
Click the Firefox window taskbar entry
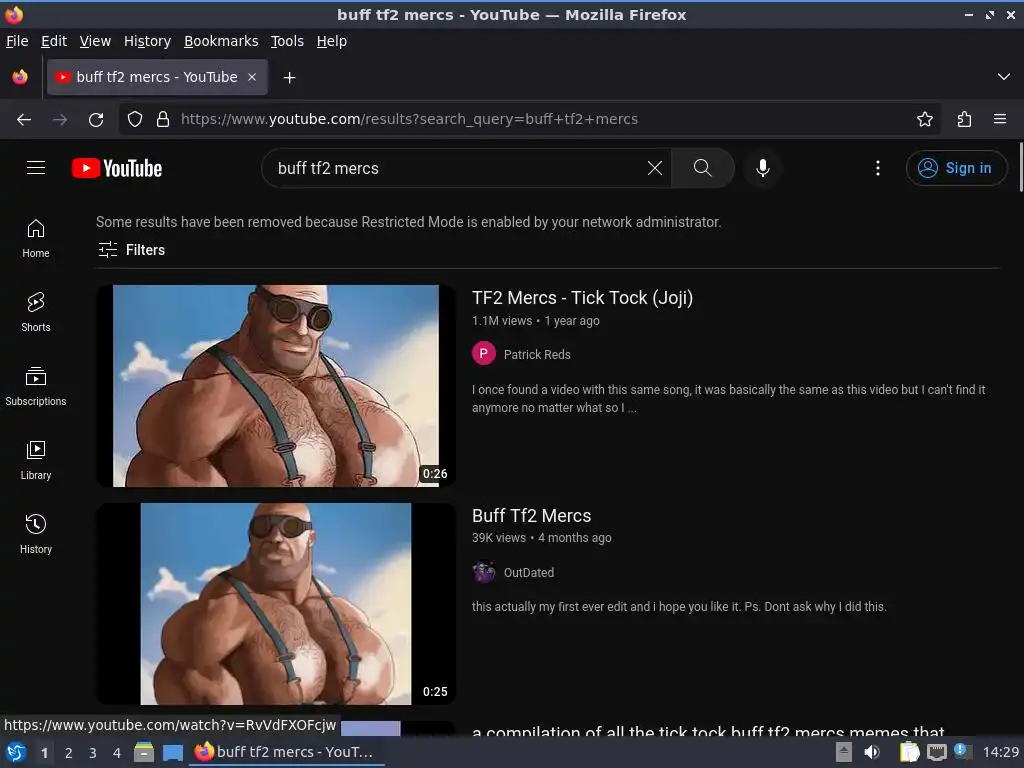tap(287, 752)
